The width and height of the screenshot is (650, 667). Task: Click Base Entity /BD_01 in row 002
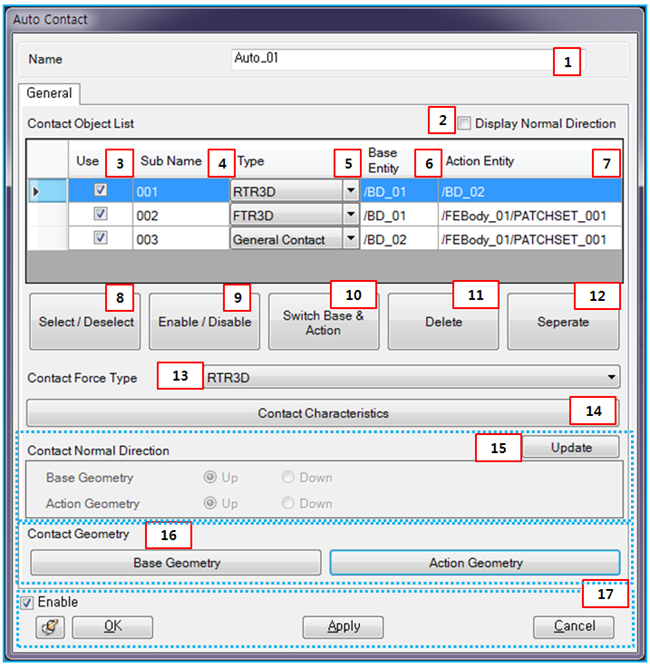(399, 215)
